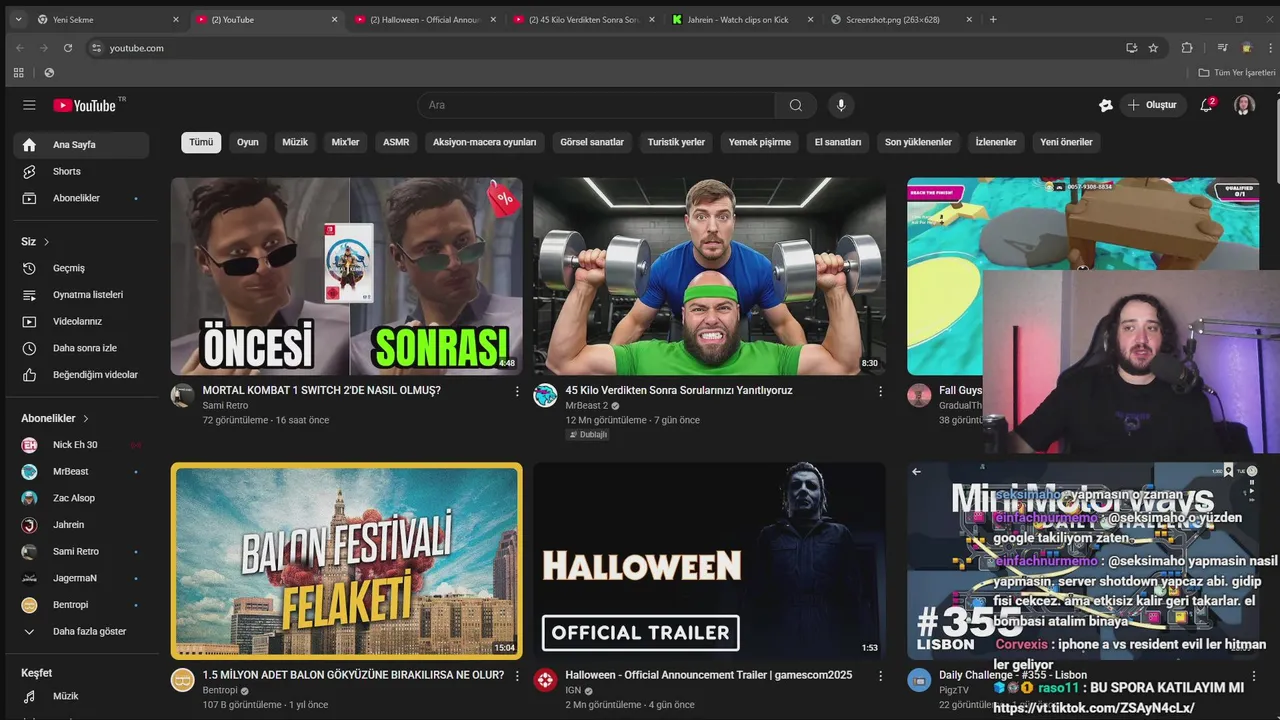Click the Oluştur create button
The width and height of the screenshot is (1280, 720).
(1152, 105)
